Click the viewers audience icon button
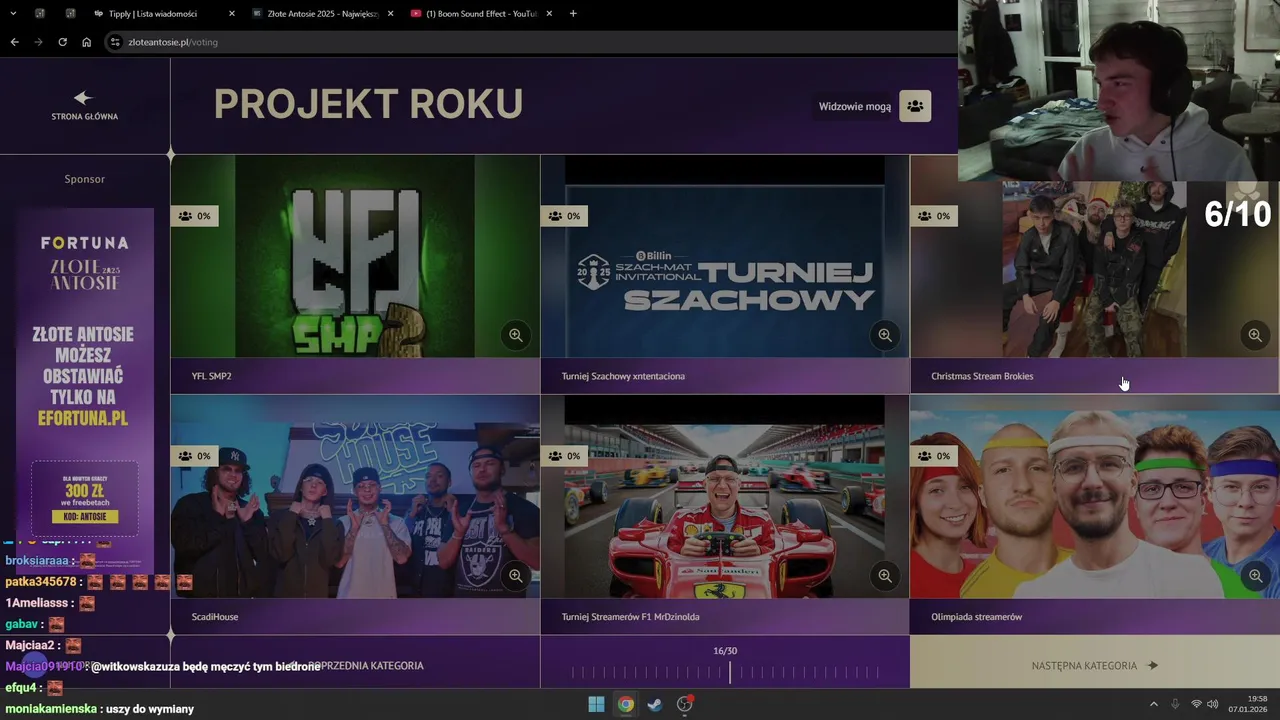 click(915, 106)
